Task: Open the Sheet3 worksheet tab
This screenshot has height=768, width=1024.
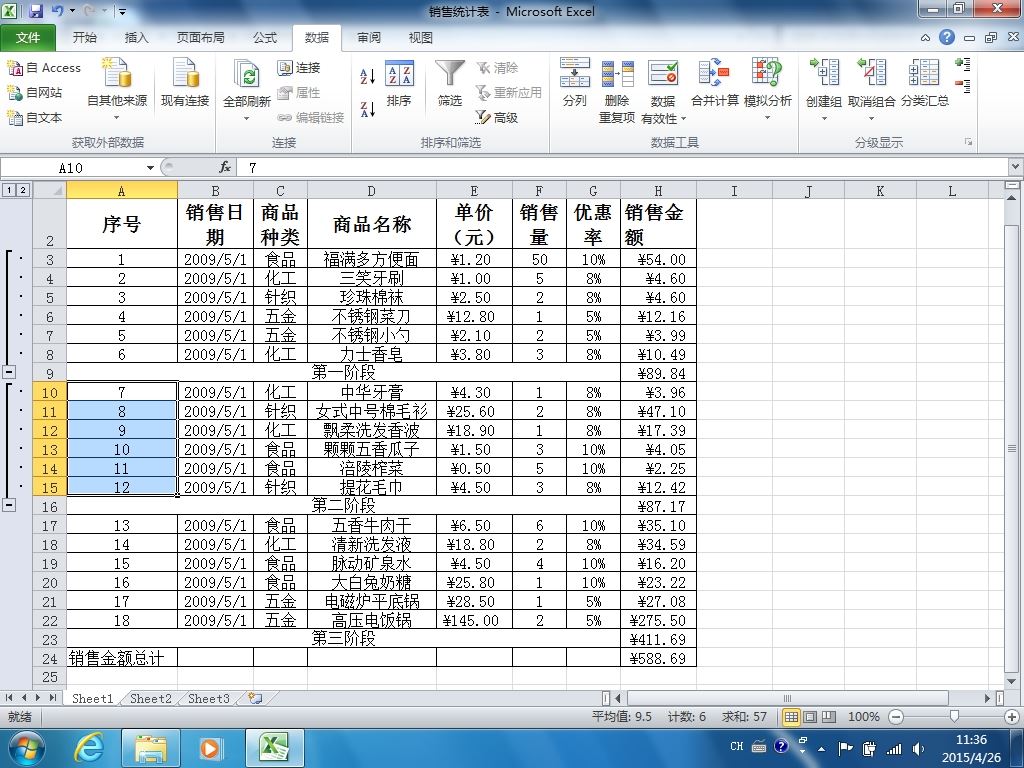Action: pyautogui.click(x=209, y=698)
